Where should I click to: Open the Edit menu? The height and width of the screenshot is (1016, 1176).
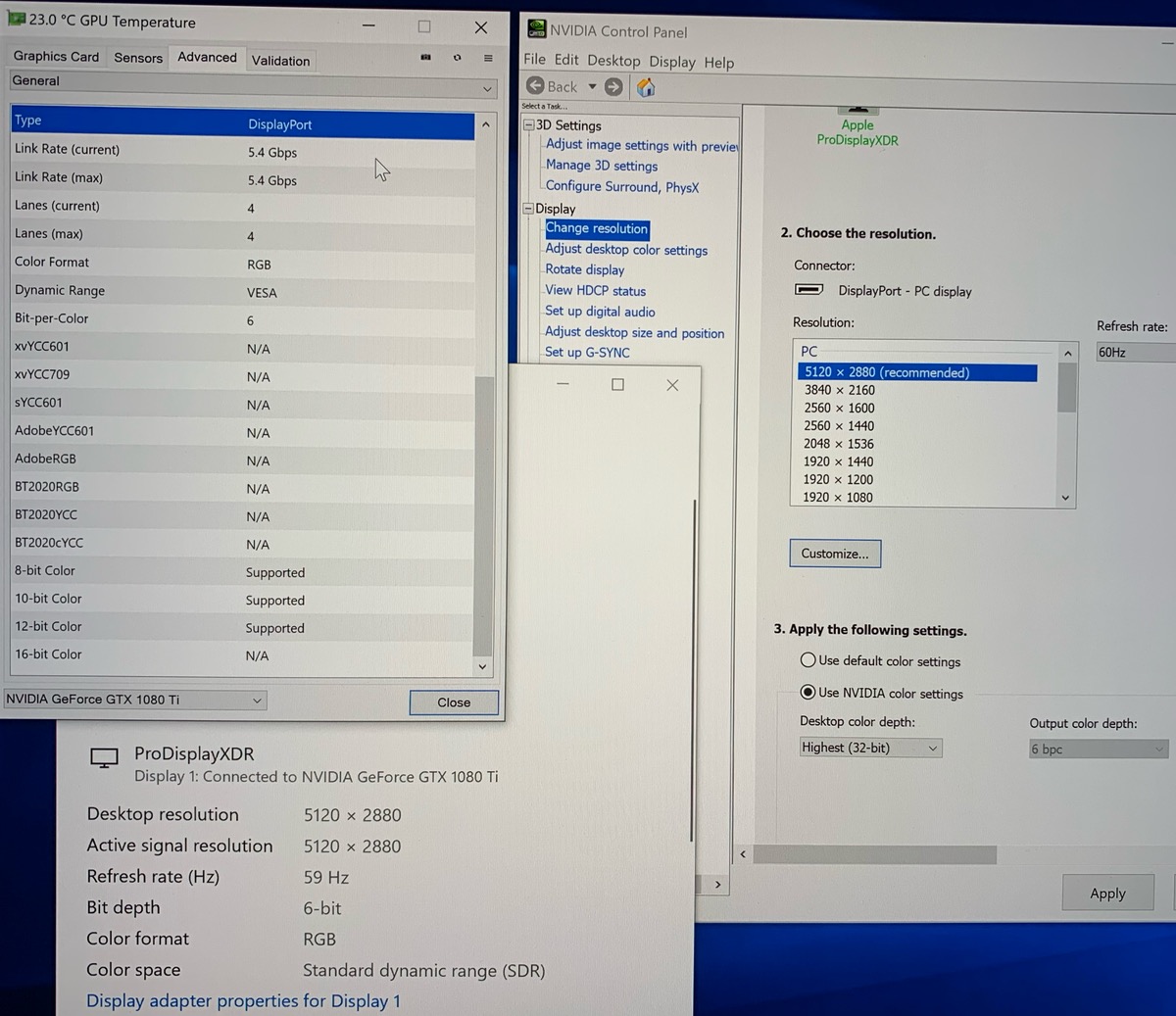tap(566, 60)
